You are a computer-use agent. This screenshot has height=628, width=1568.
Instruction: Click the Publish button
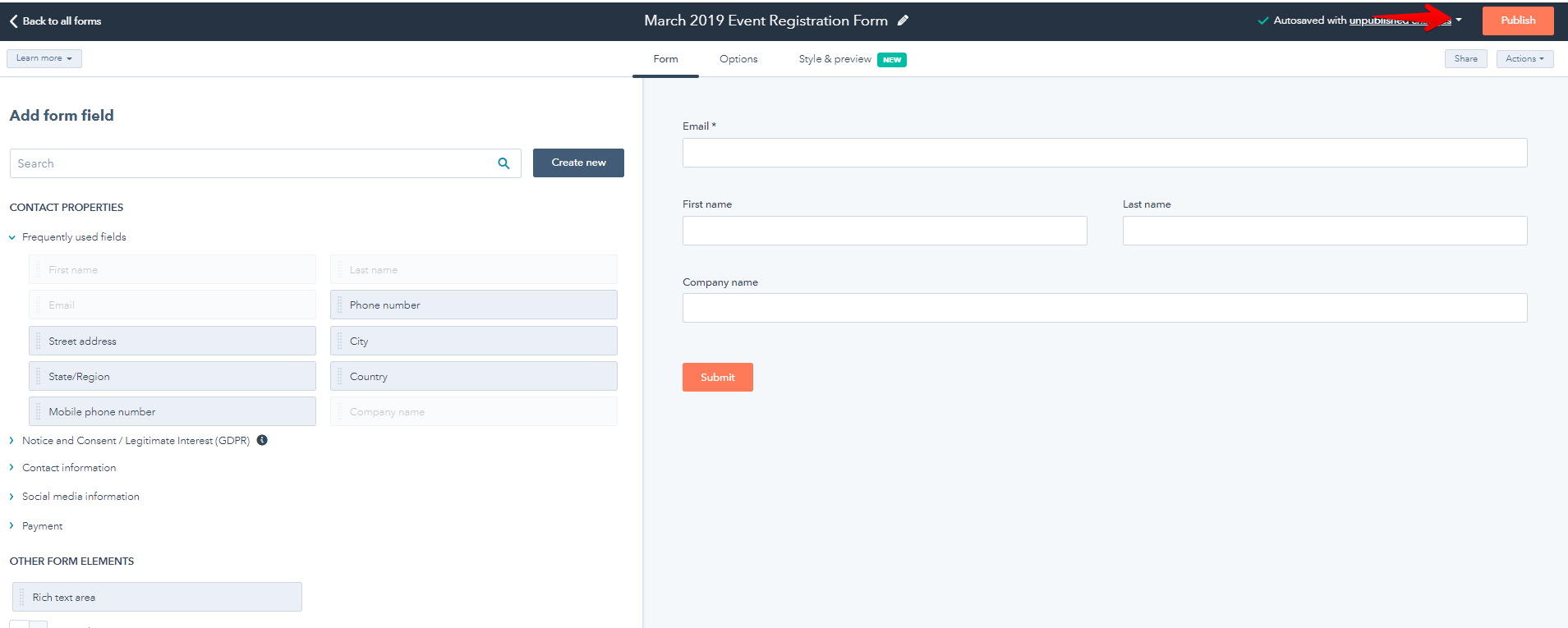coord(1518,21)
